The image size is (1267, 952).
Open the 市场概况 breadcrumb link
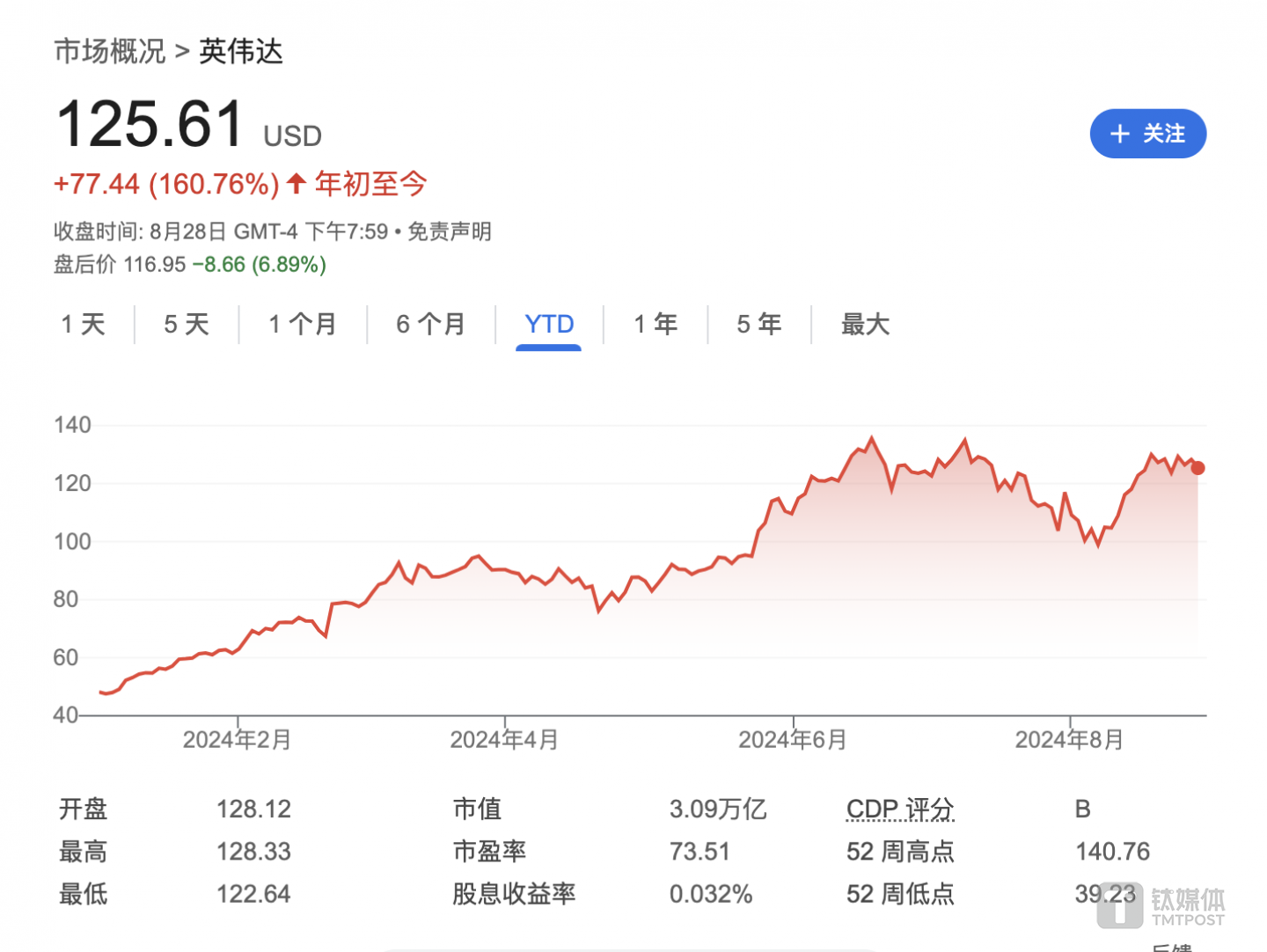click(110, 52)
